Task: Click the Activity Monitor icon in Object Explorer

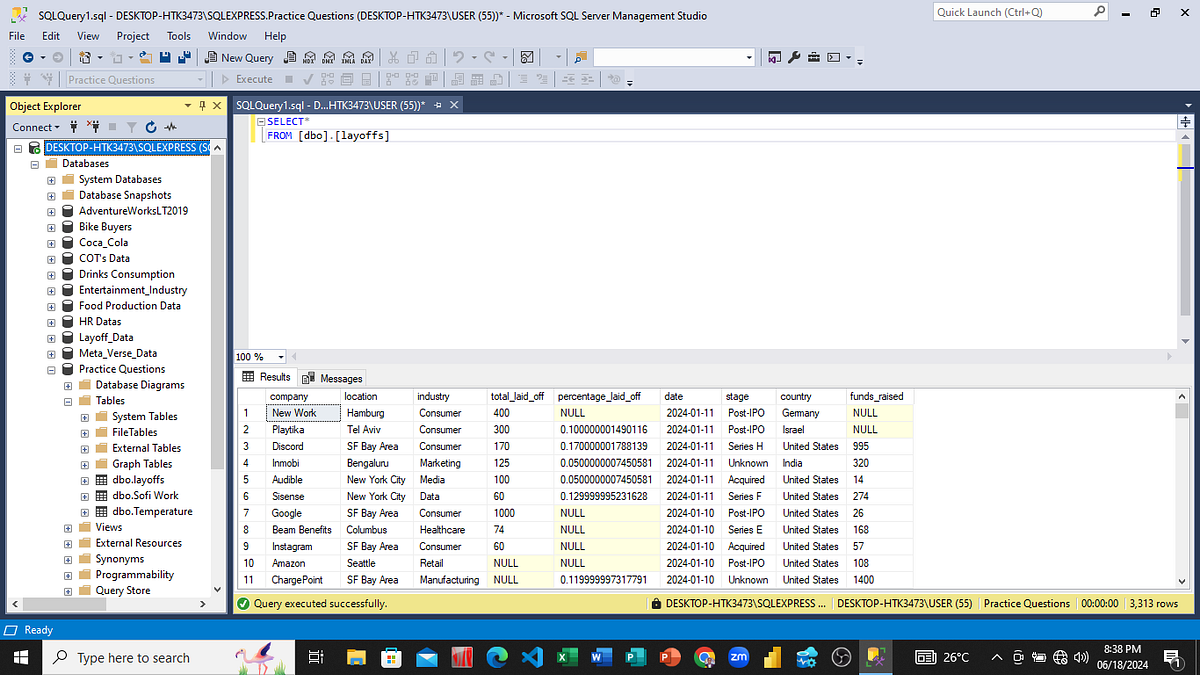Action: (x=171, y=127)
